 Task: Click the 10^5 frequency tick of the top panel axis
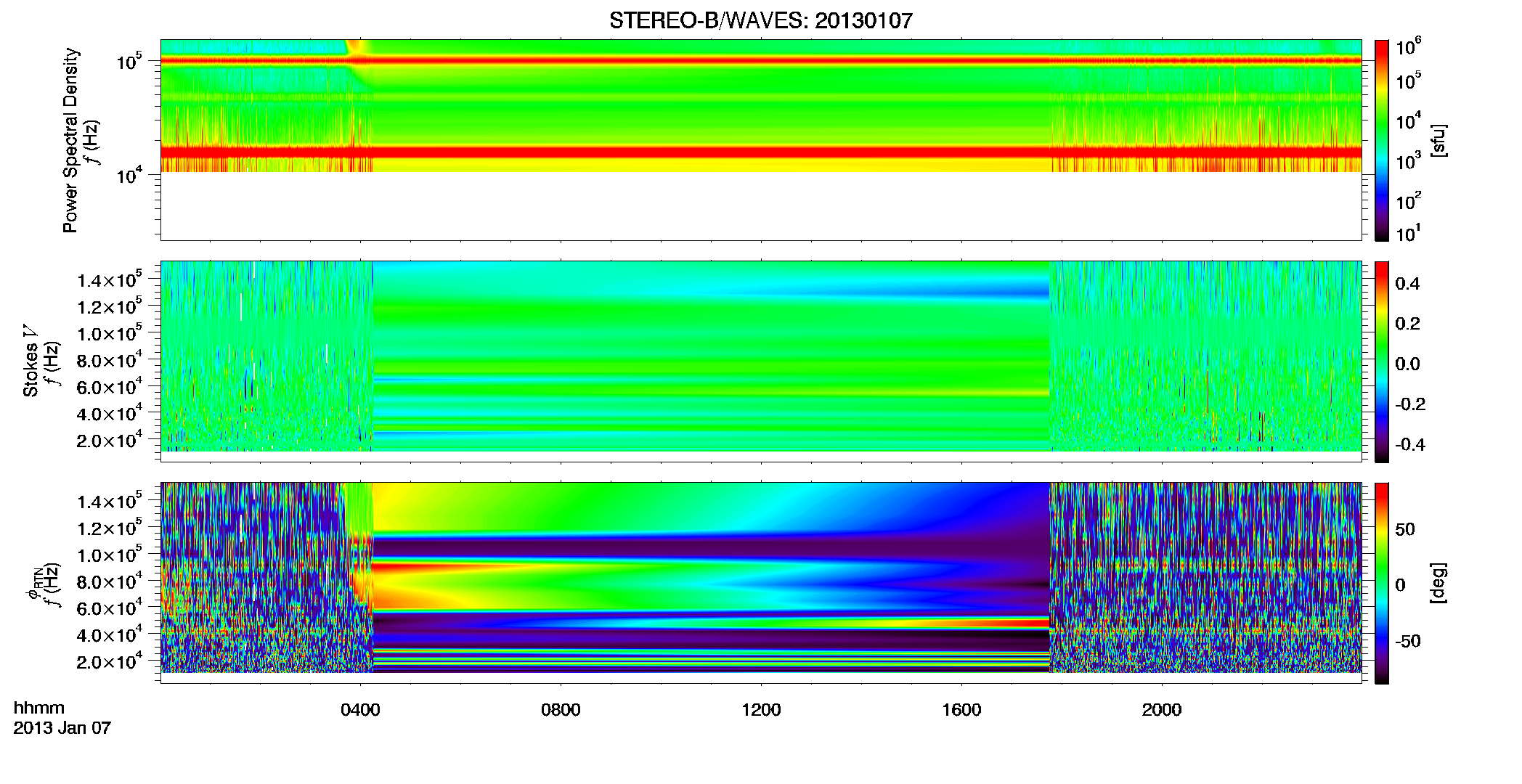tap(129, 61)
